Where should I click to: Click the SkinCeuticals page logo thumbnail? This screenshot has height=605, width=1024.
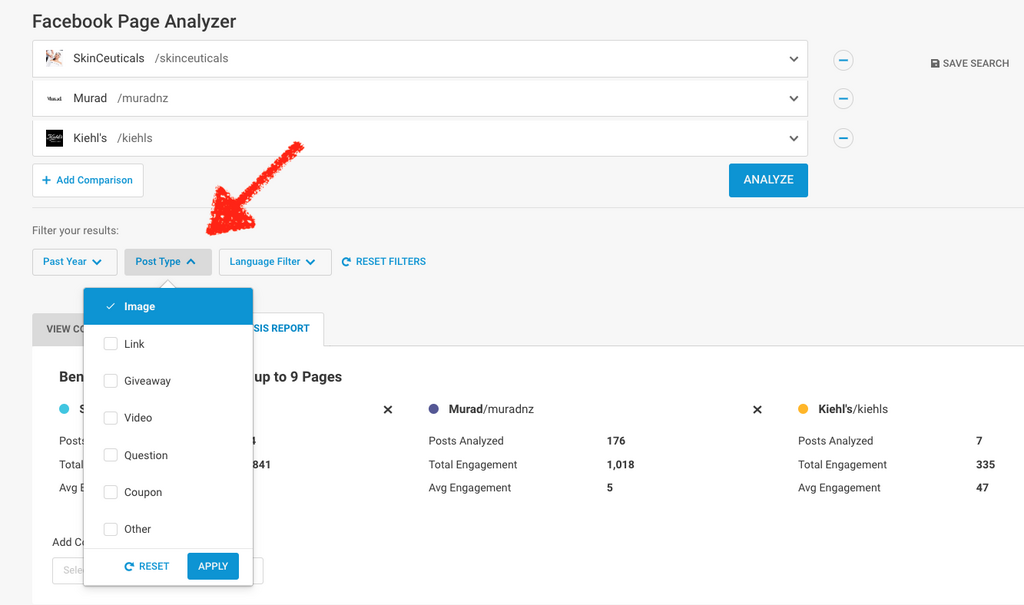pyautogui.click(x=54, y=58)
